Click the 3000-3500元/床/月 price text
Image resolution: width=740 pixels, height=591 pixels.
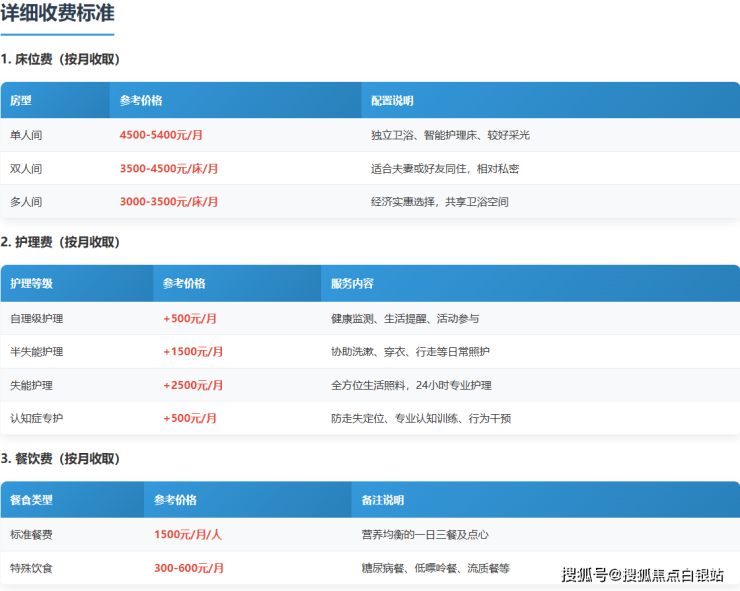169,201
